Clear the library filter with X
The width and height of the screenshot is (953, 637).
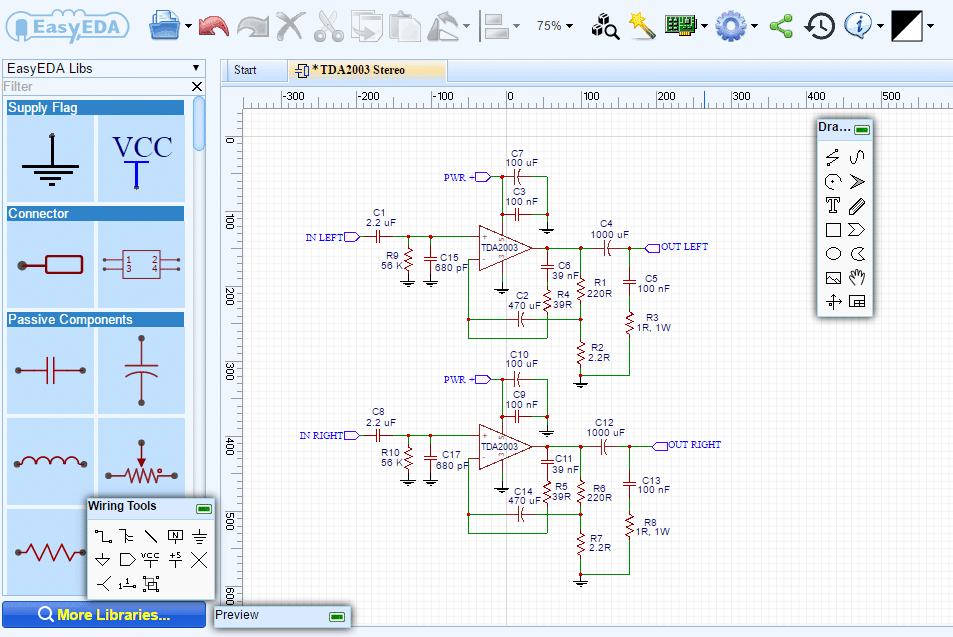point(197,86)
